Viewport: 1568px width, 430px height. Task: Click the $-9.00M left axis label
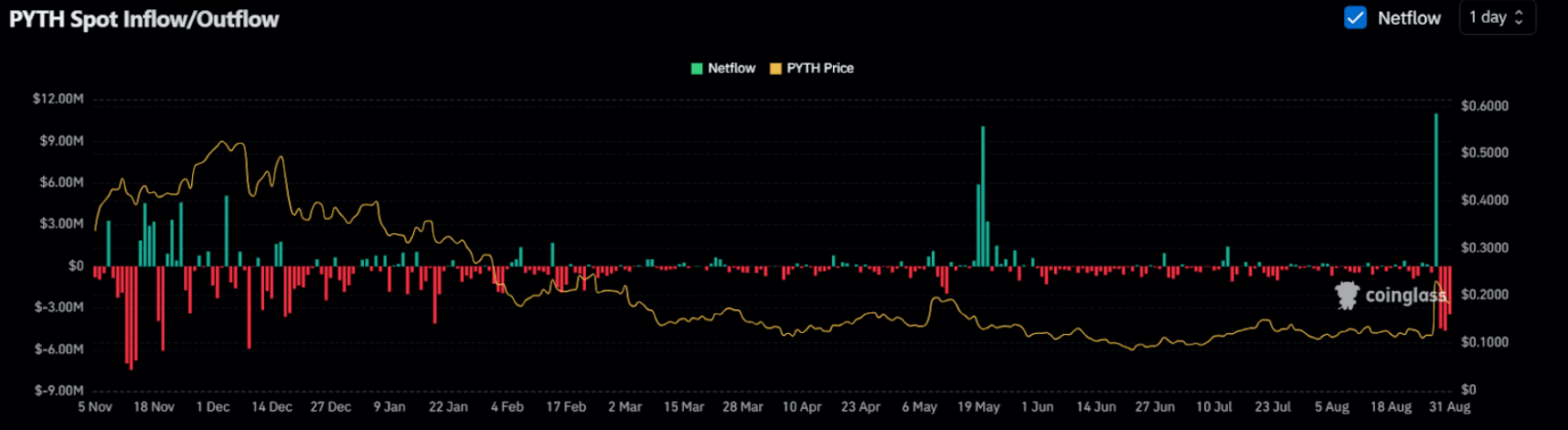pyautogui.click(x=59, y=391)
